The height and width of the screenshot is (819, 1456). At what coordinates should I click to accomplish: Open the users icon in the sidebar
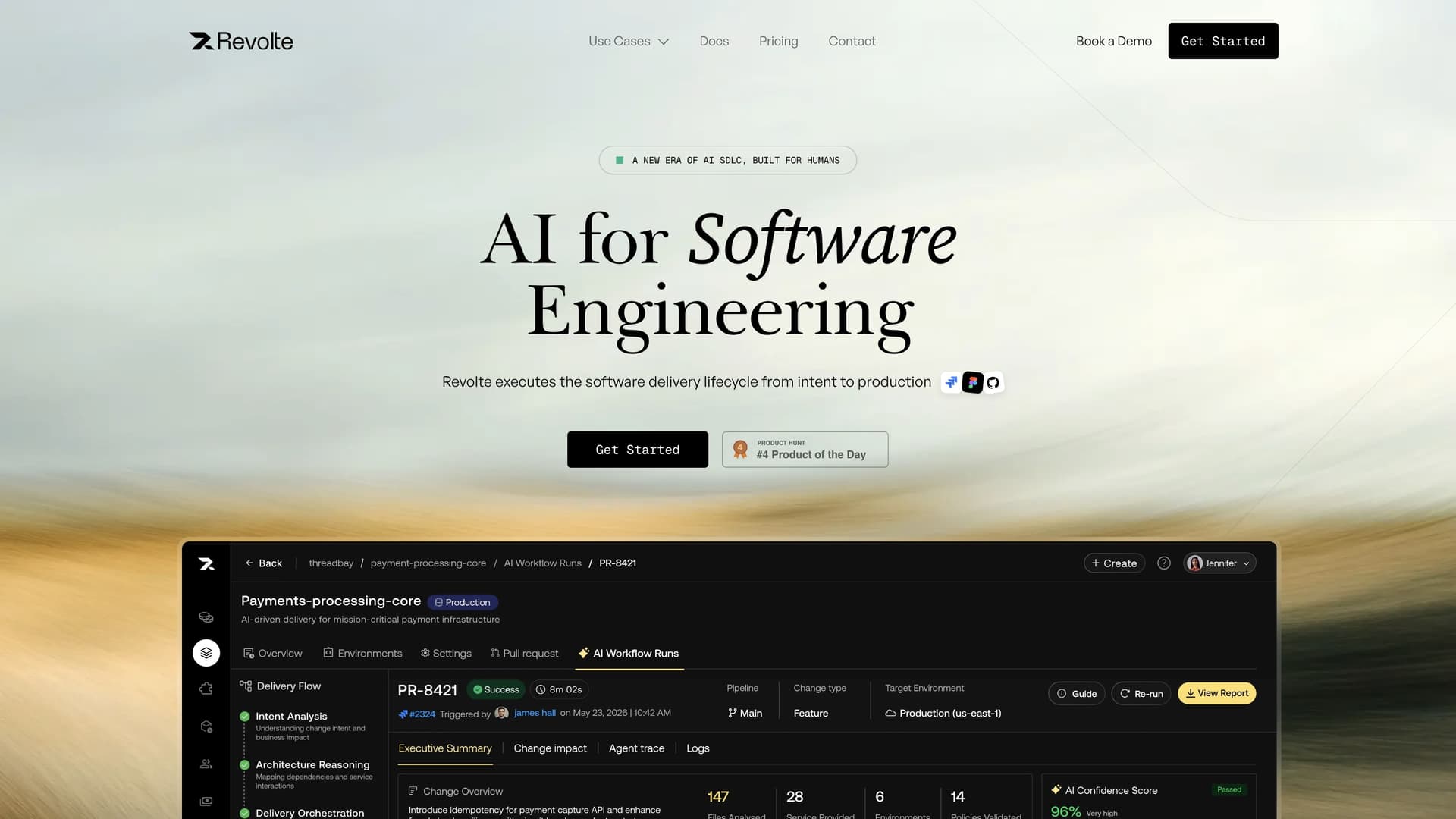tap(206, 764)
